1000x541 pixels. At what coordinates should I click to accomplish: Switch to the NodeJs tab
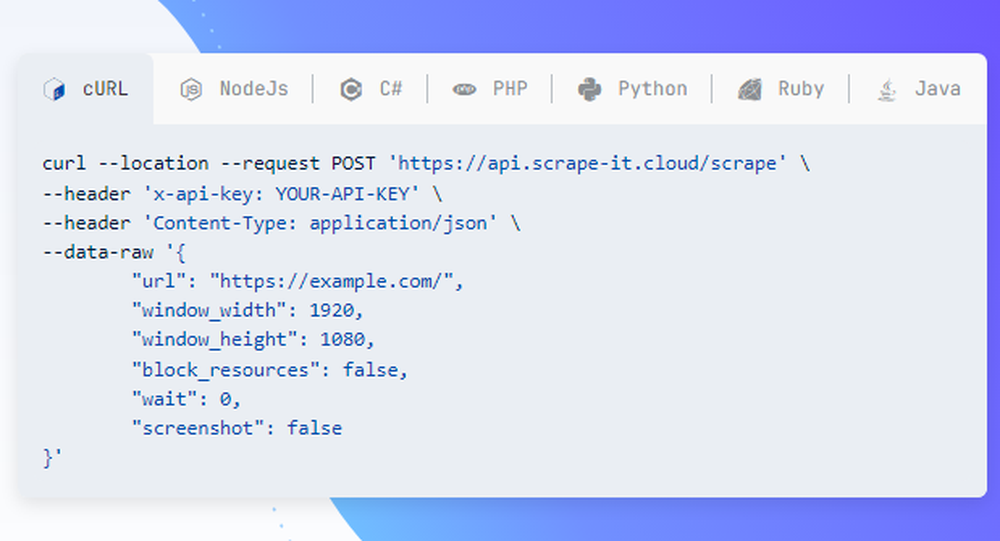pos(254,89)
